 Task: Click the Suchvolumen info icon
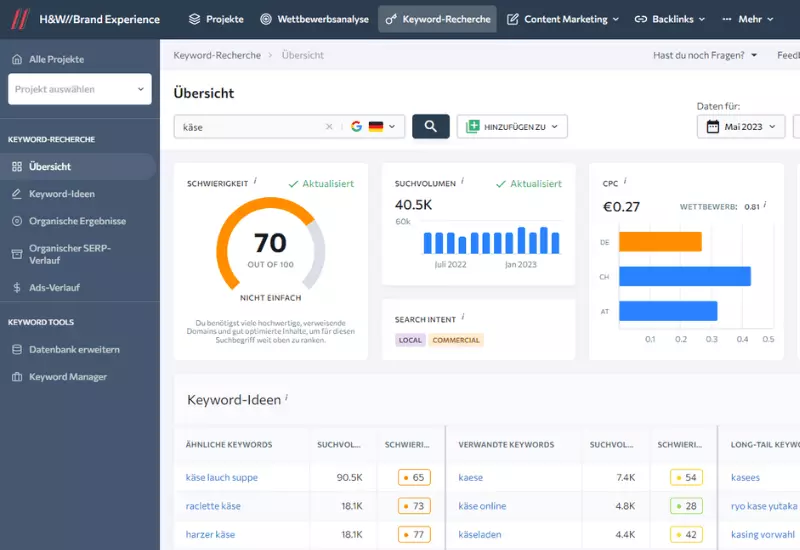click(463, 181)
